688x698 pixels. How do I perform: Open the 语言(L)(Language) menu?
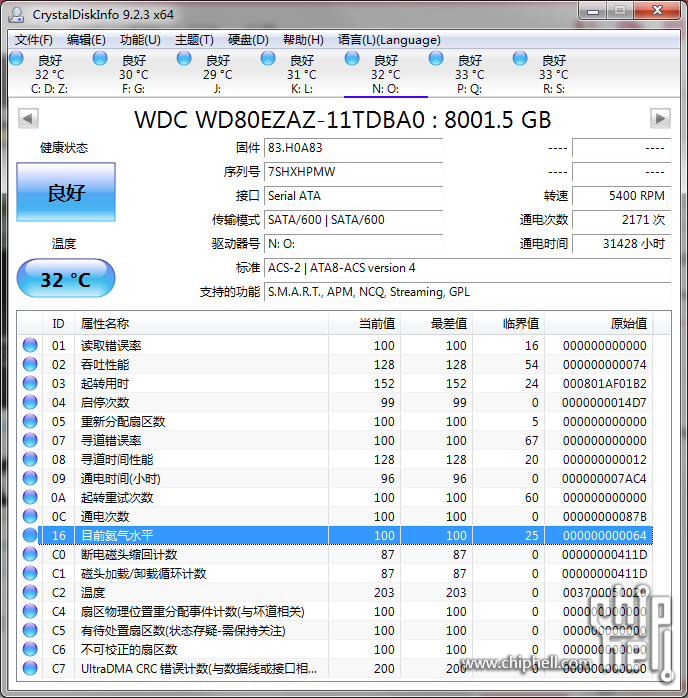pyautogui.click(x=389, y=40)
